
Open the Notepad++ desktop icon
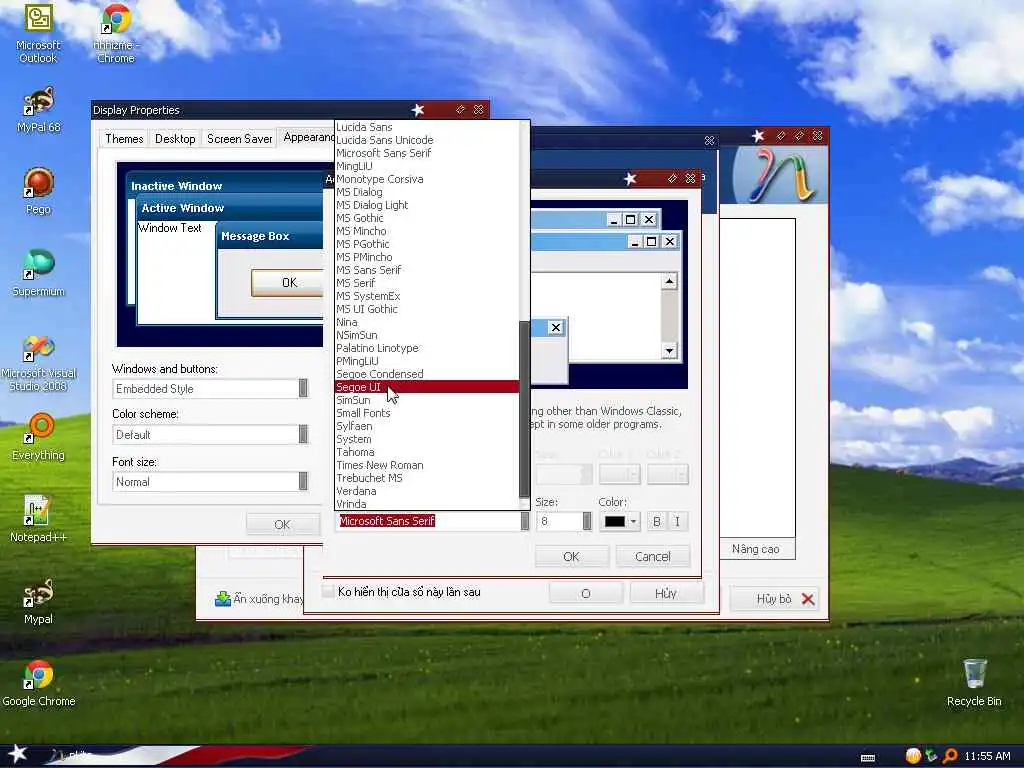(39, 519)
